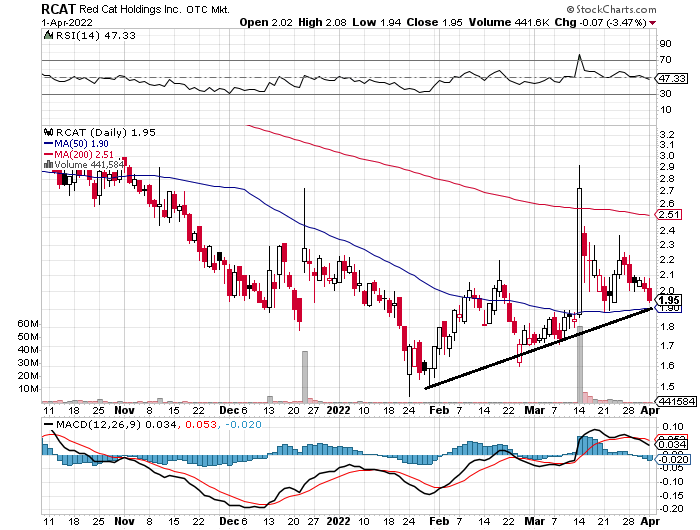Click the 3.2 price axis label
The height and width of the screenshot is (530, 700).
(667, 134)
